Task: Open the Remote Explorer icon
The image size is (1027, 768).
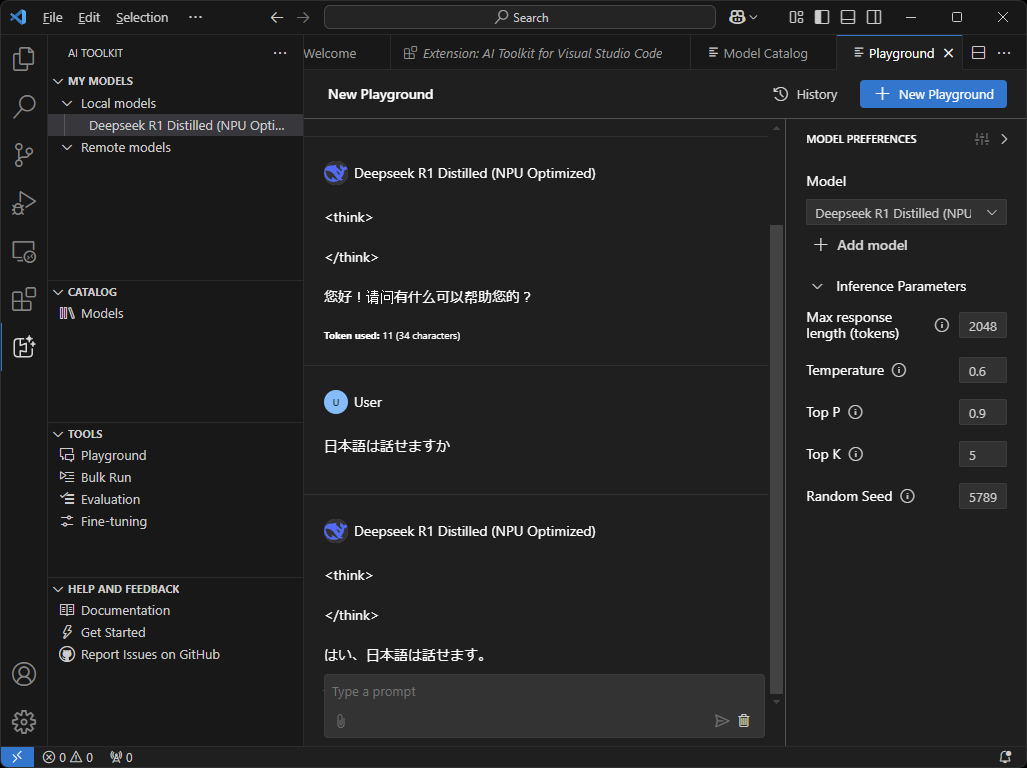Action: click(x=24, y=251)
